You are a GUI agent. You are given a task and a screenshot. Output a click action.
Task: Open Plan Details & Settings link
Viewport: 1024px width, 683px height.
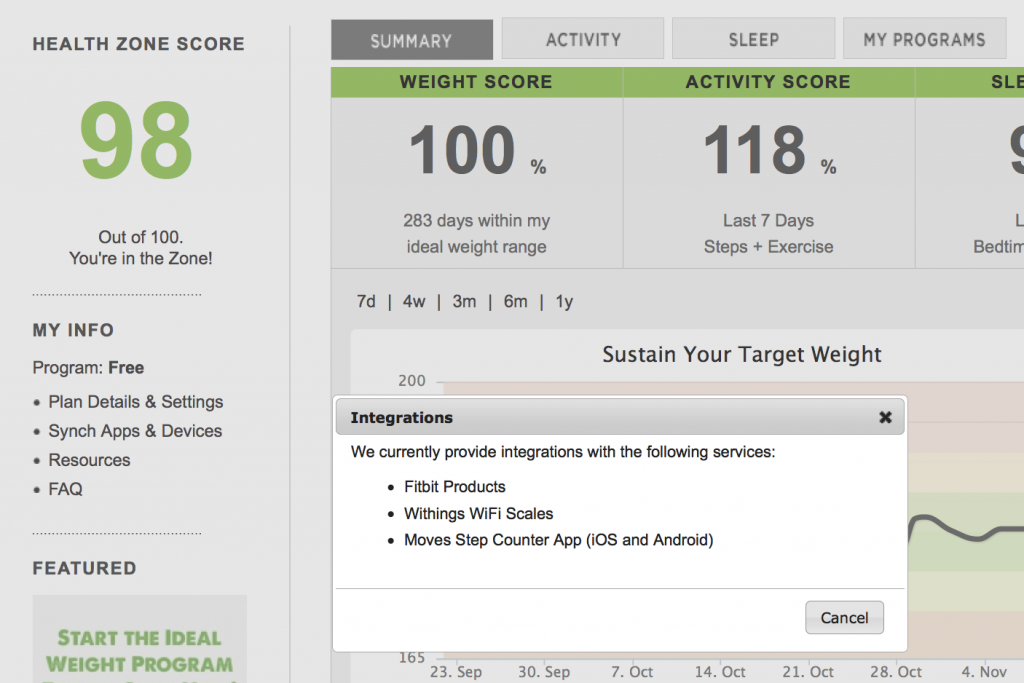[136, 402]
